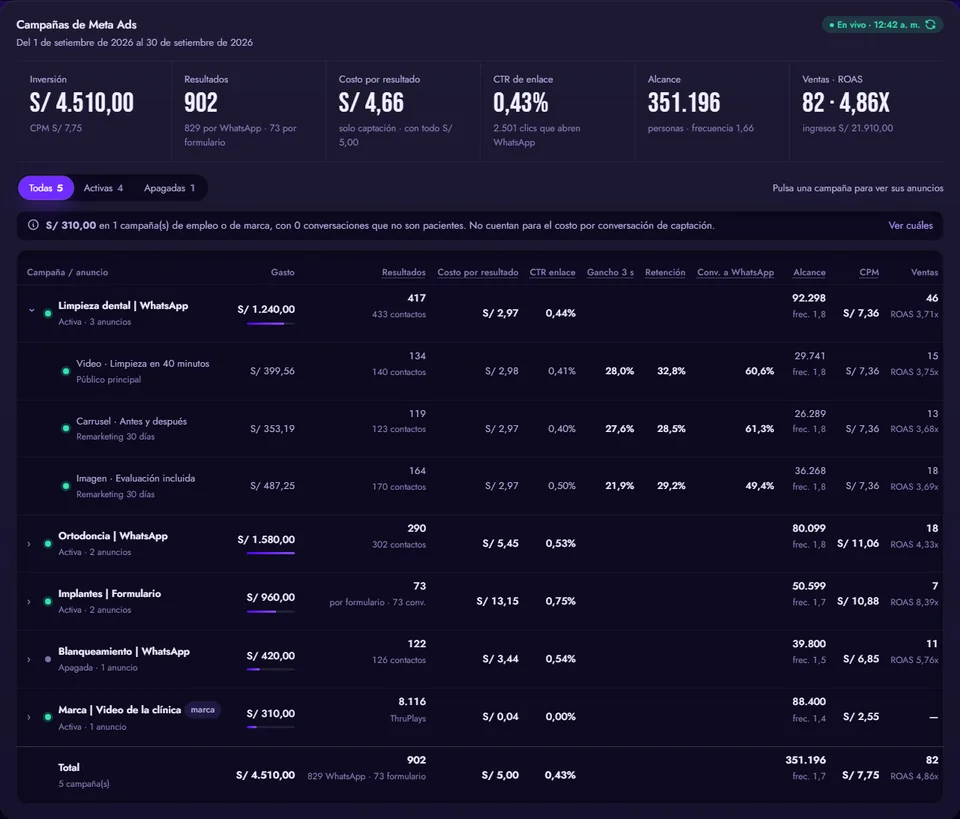The image size is (960, 819).
Task: Open the Ver cuáles link
Action: tap(910, 225)
